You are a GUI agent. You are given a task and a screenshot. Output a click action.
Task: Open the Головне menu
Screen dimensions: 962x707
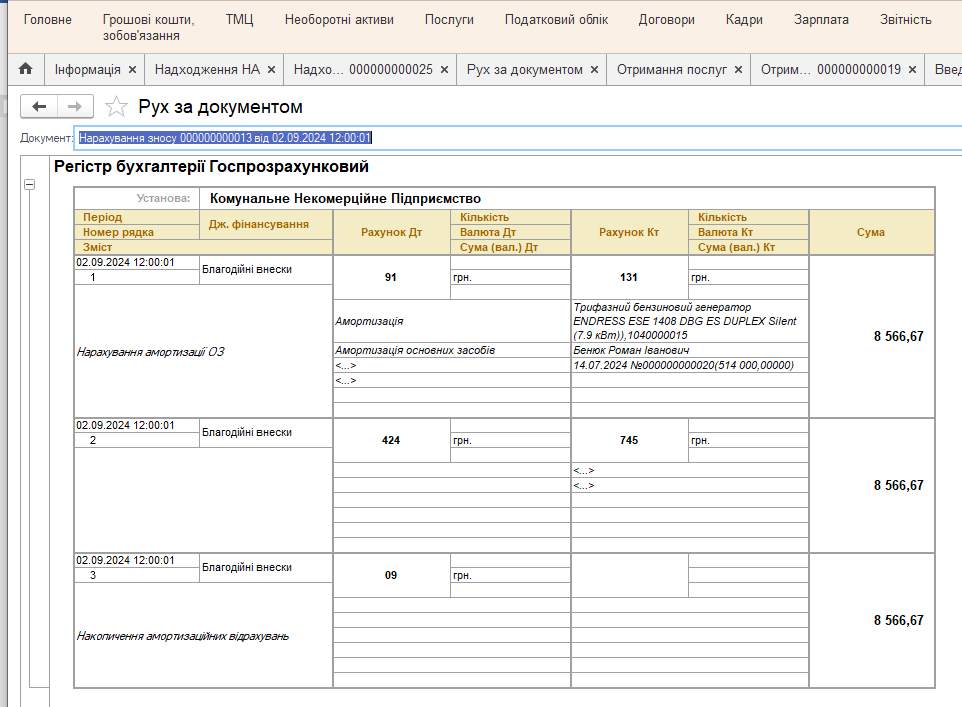(48, 20)
